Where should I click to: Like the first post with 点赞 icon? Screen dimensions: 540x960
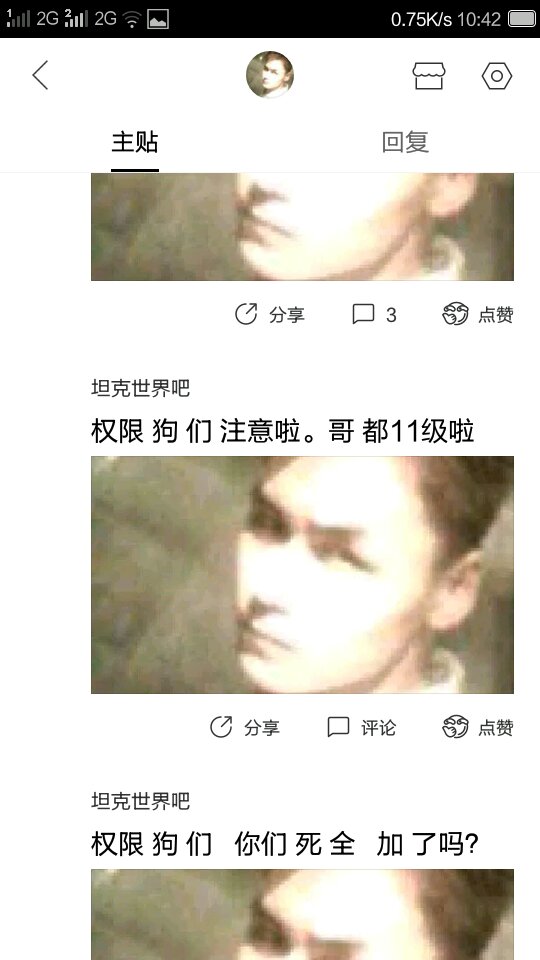point(478,315)
